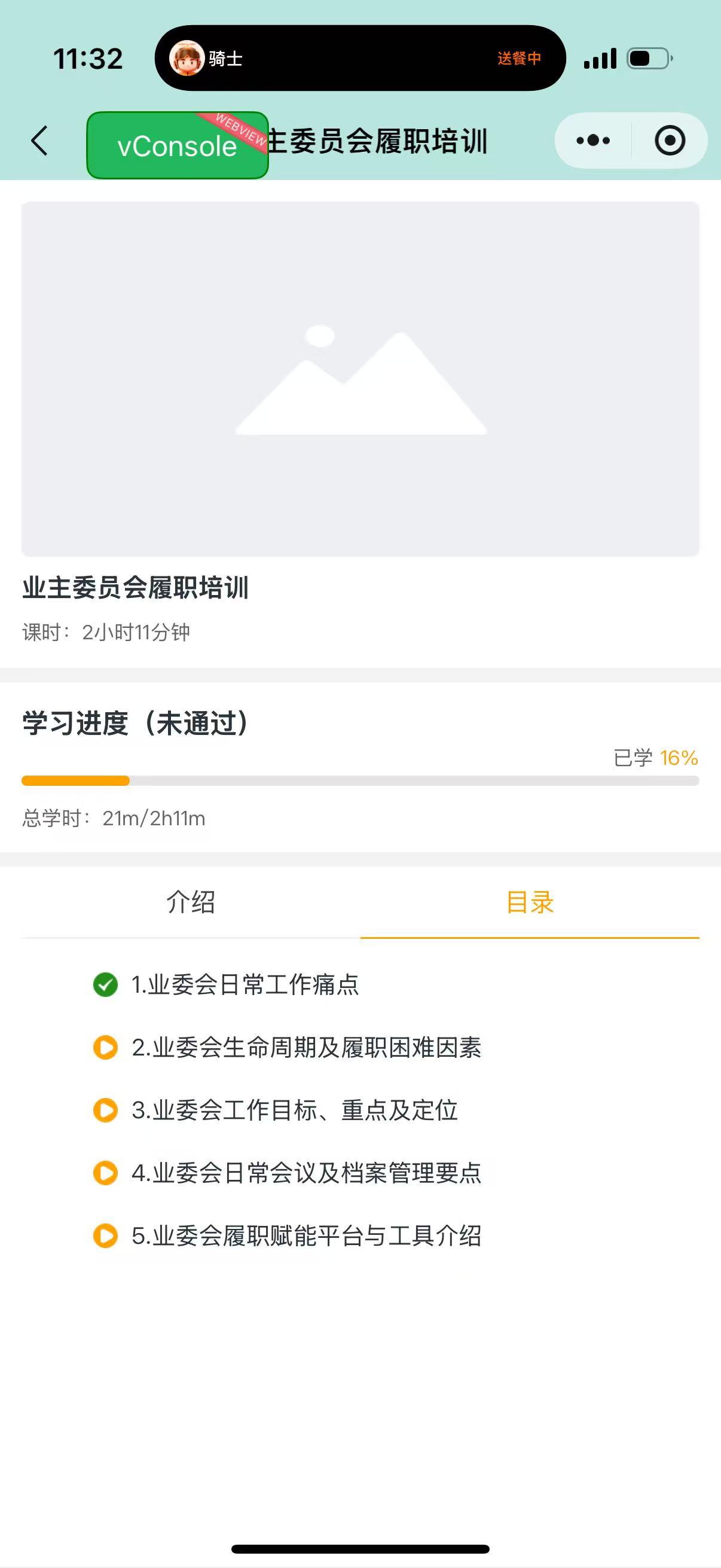Tap the course cover image placeholder

(360, 379)
